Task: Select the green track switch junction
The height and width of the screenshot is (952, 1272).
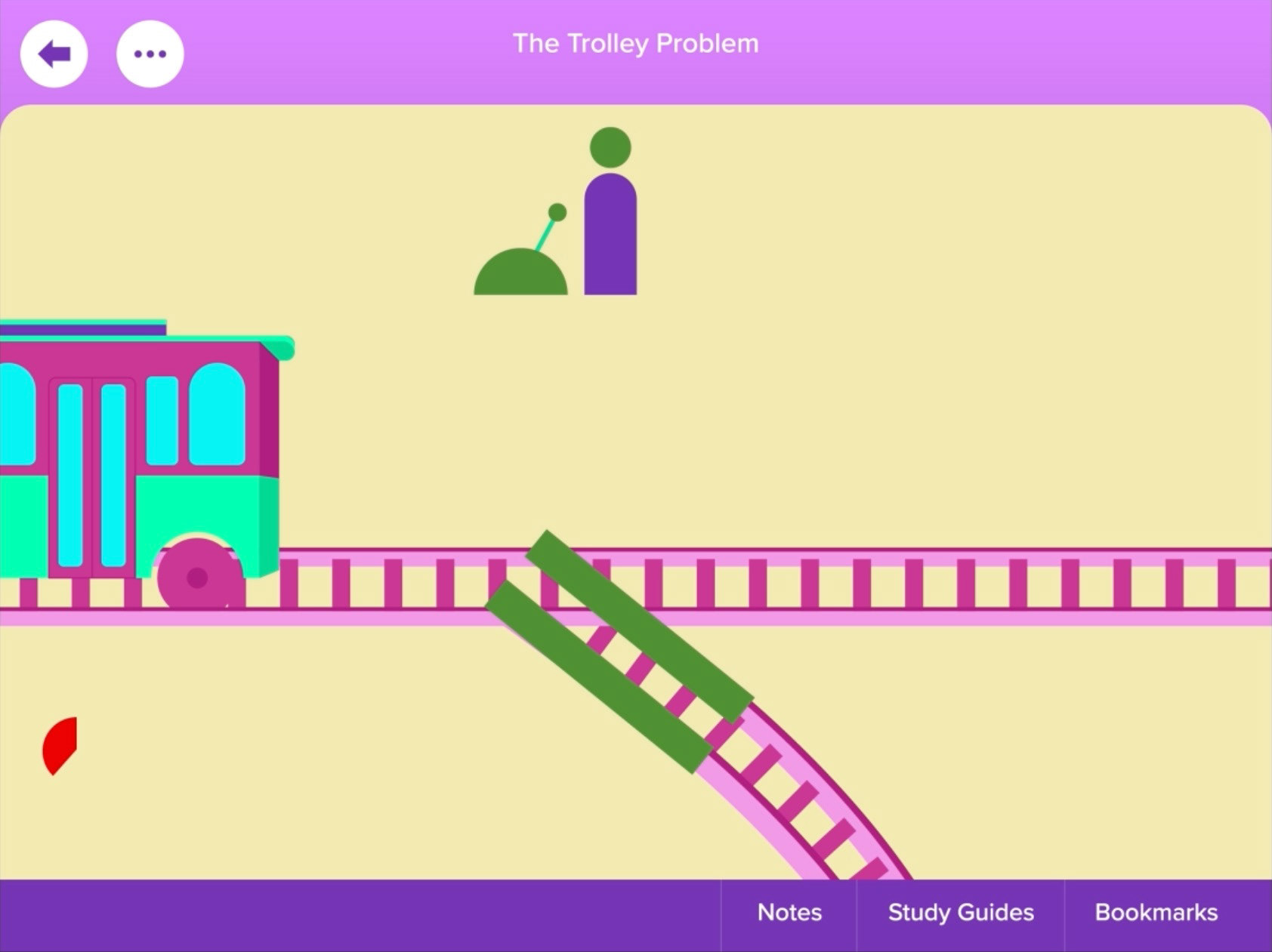Action: [619, 651]
